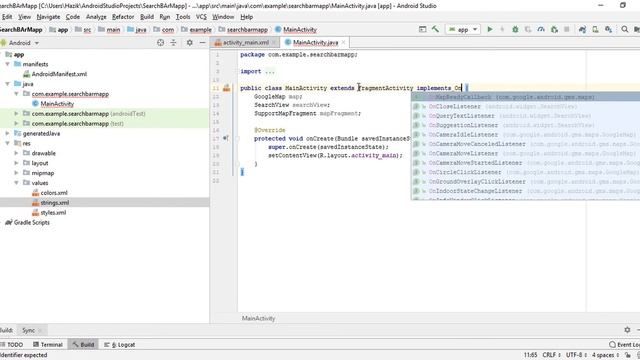Click Run with Coverage icon beside debug
The height and width of the screenshot is (360, 640).
[x=528, y=29]
